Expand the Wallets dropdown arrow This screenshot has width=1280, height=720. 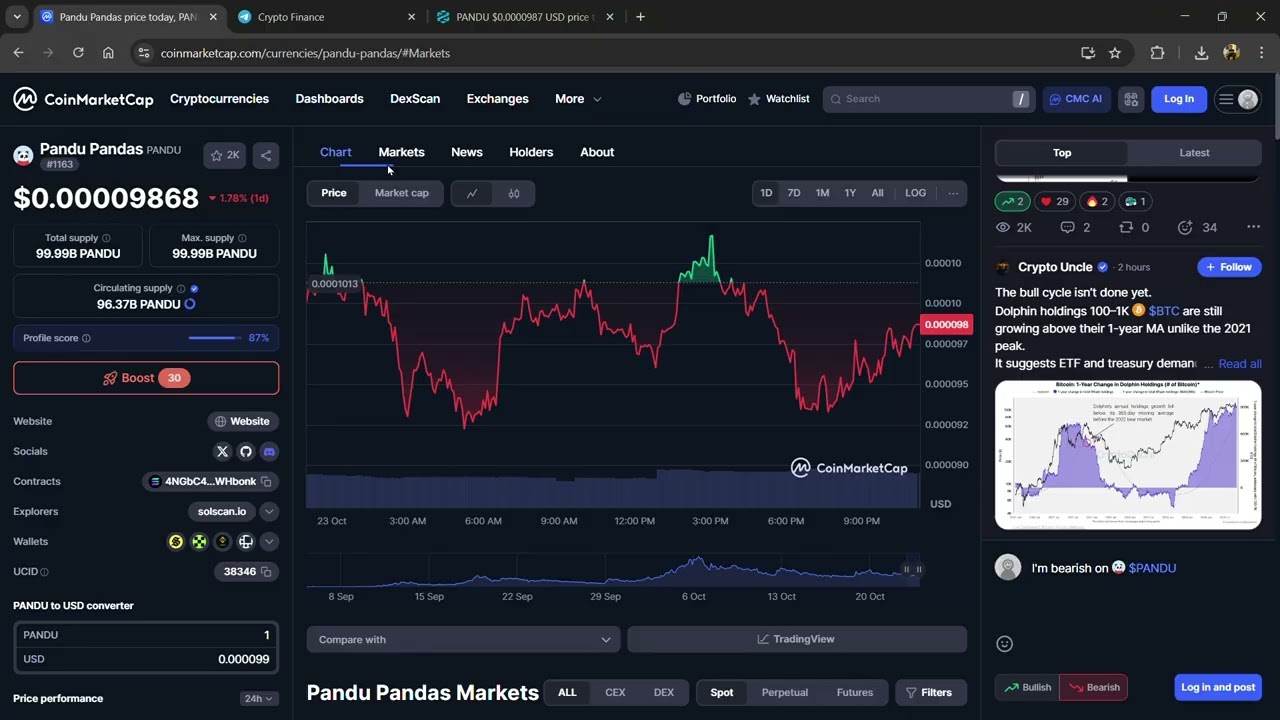coord(269,542)
